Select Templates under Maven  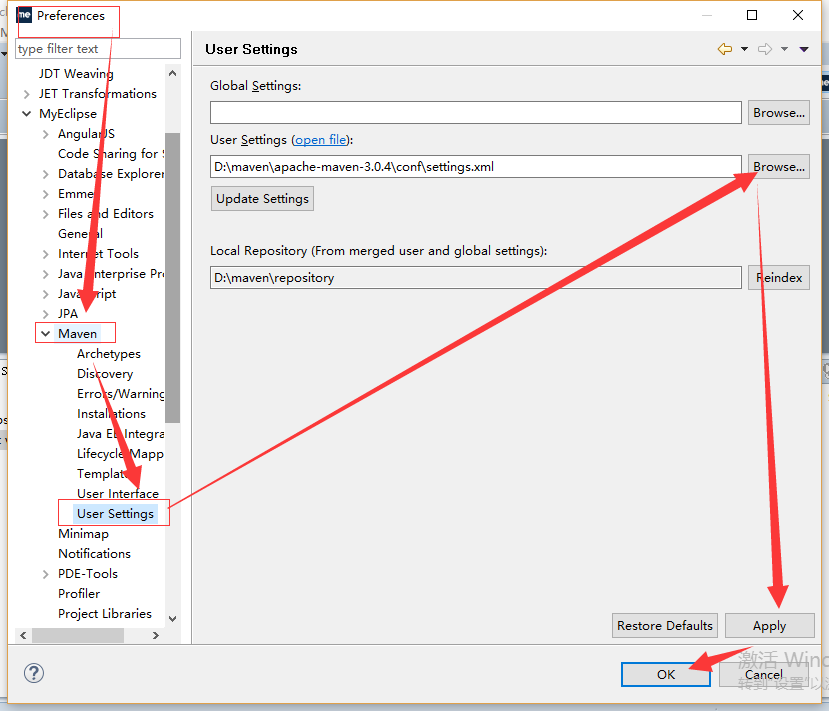[x=103, y=474]
